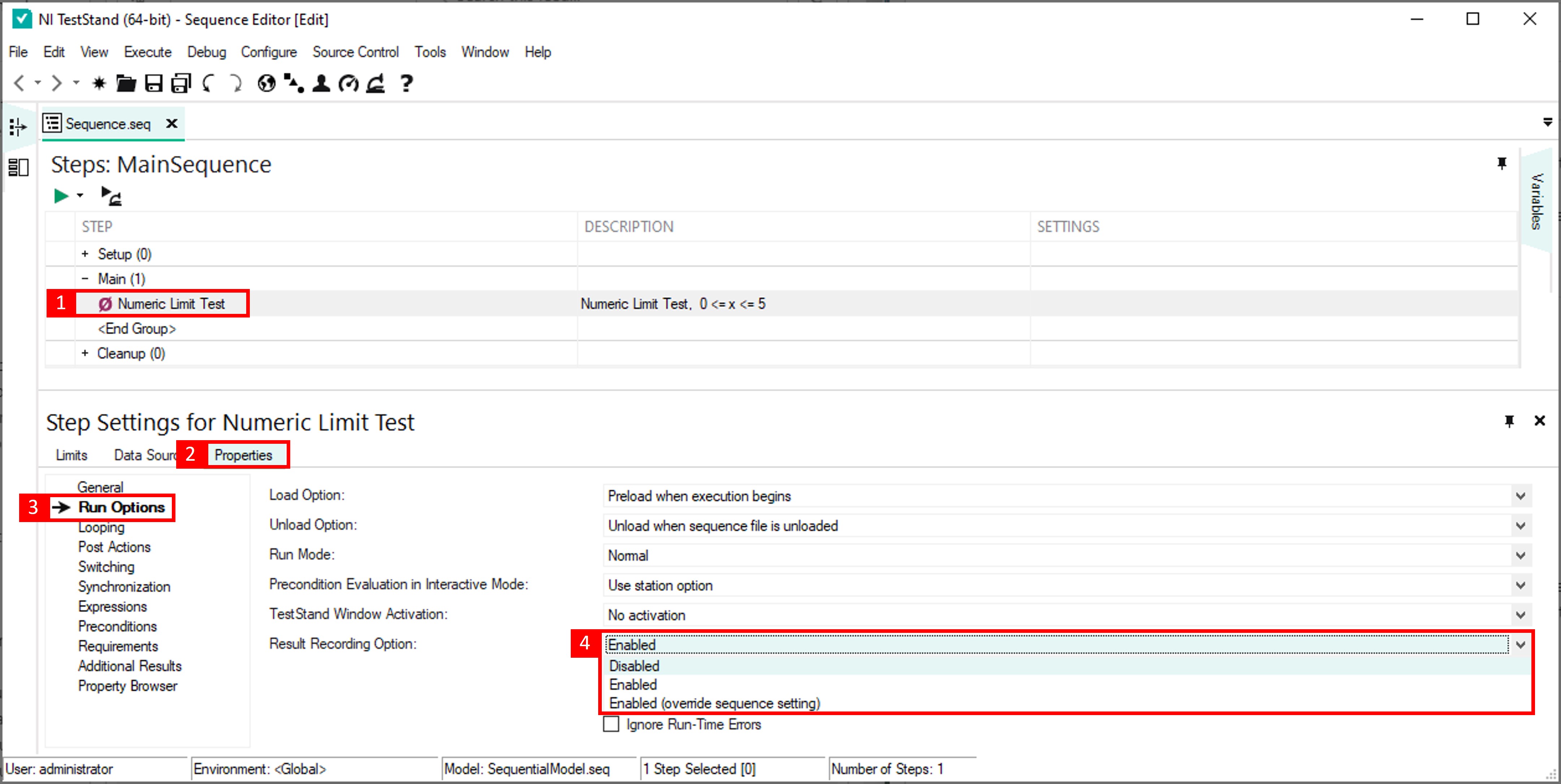Open Precondition Evaluation in Interactive Mode dropdown

(x=1521, y=585)
